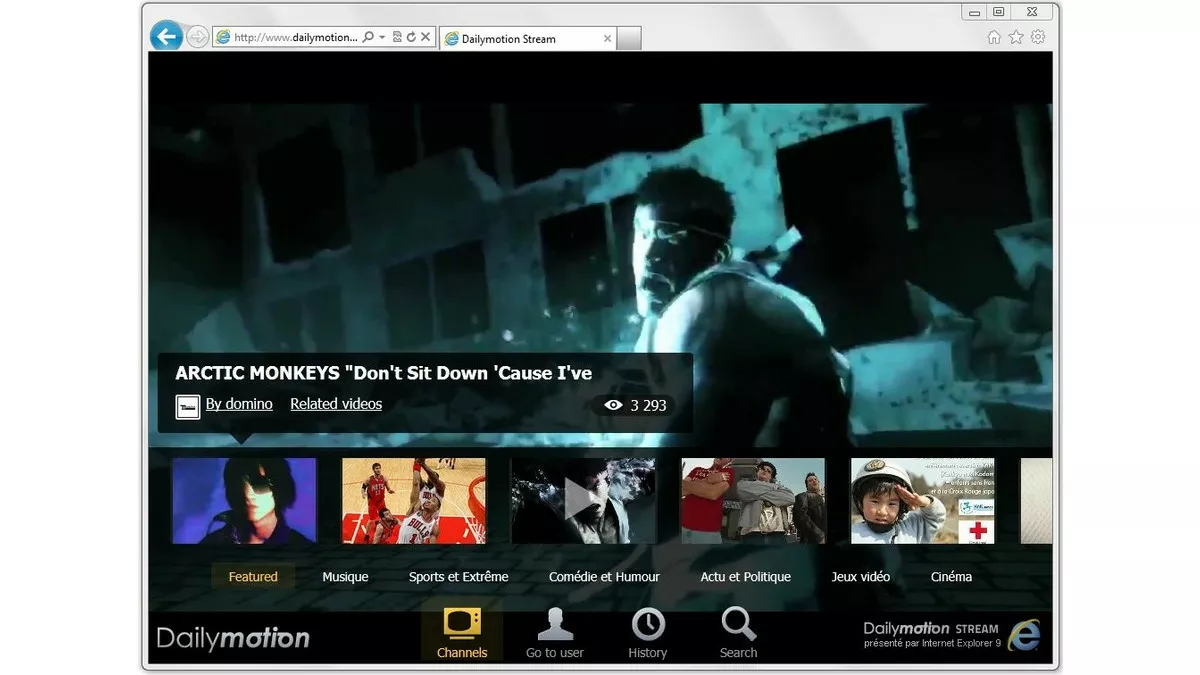Toggle Compatibility View in the address bar
Viewport: 1200px width, 675px height.
[397, 36]
